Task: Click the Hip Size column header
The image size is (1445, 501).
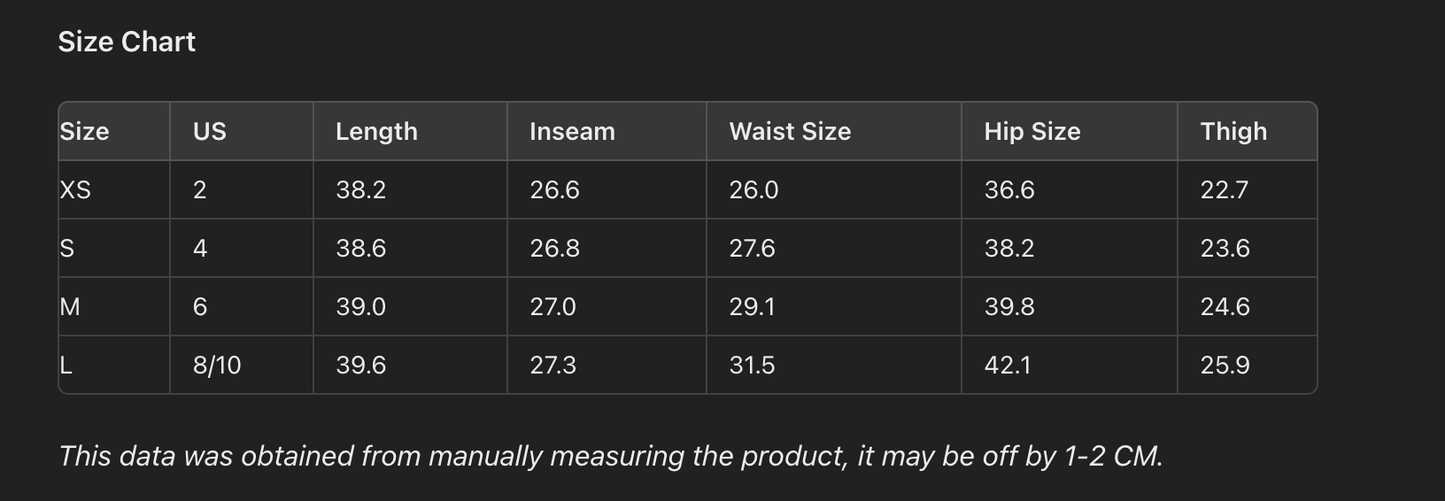Action: tap(1032, 131)
